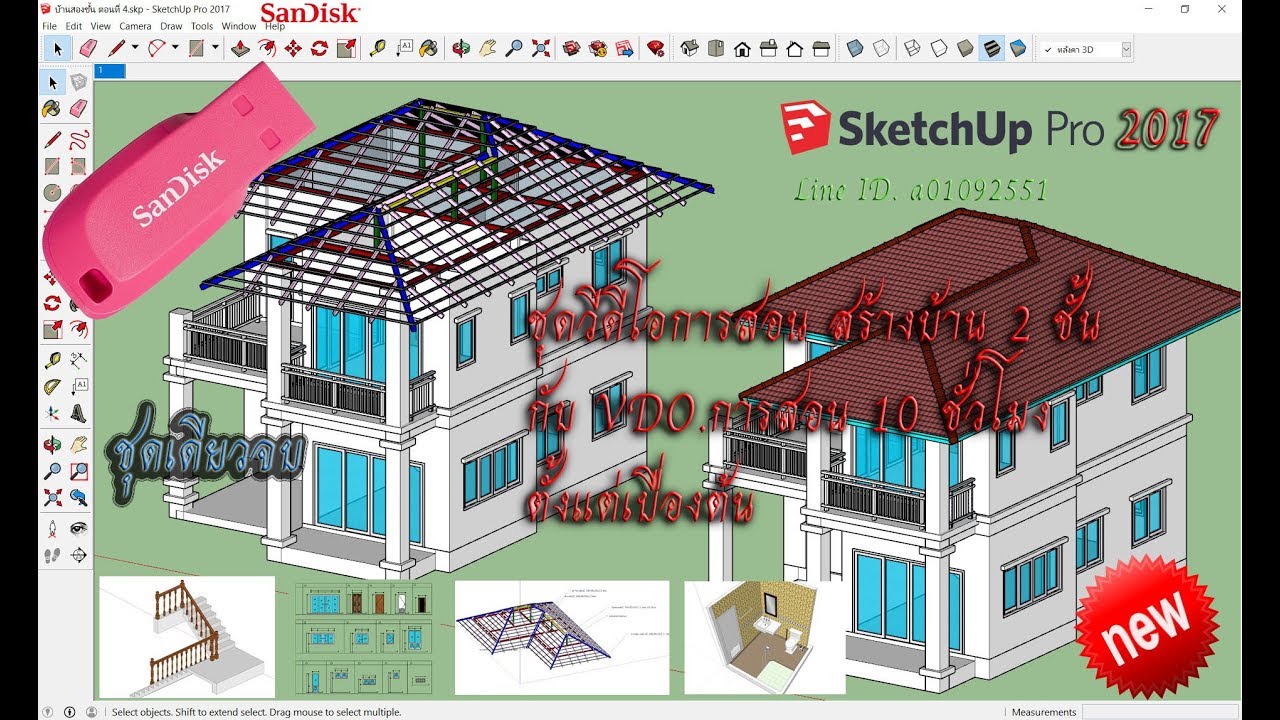Screen dimensions: 1280x720
Task: Select the Push/Pull tool
Action: [240, 48]
